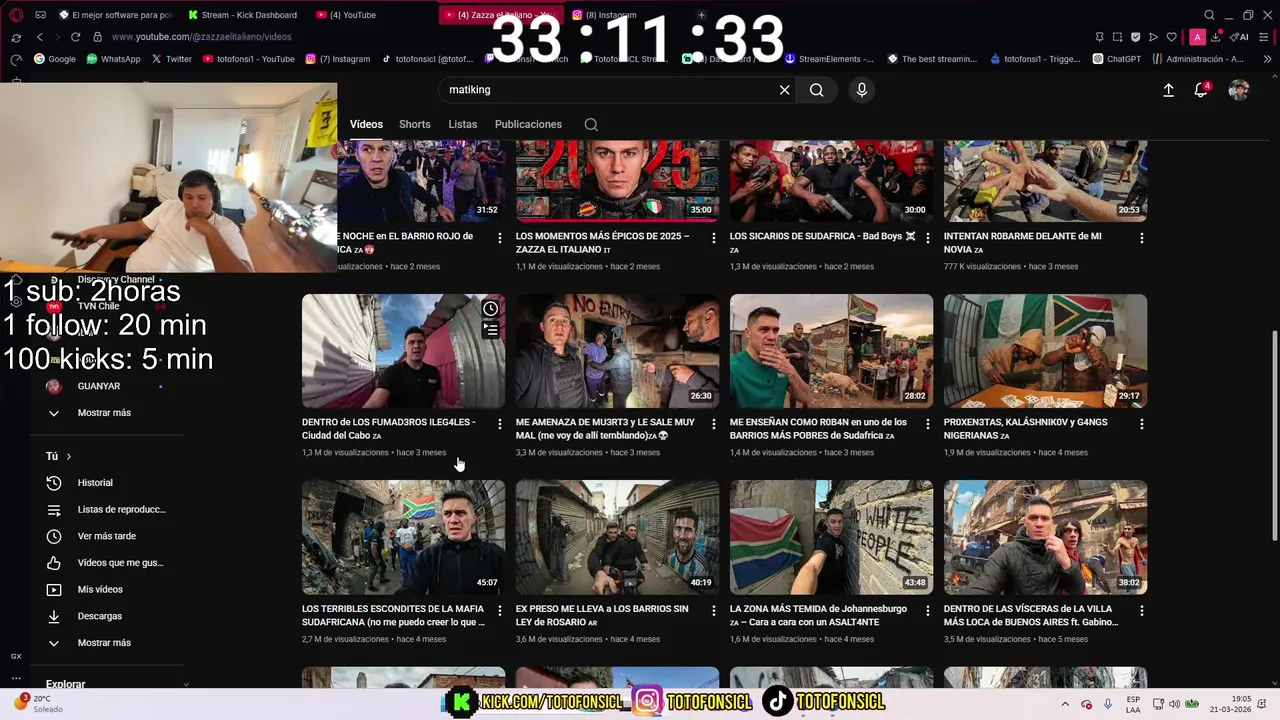The width and height of the screenshot is (1280, 720).
Task: Go back with the browser back arrow
Action: [40, 37]
